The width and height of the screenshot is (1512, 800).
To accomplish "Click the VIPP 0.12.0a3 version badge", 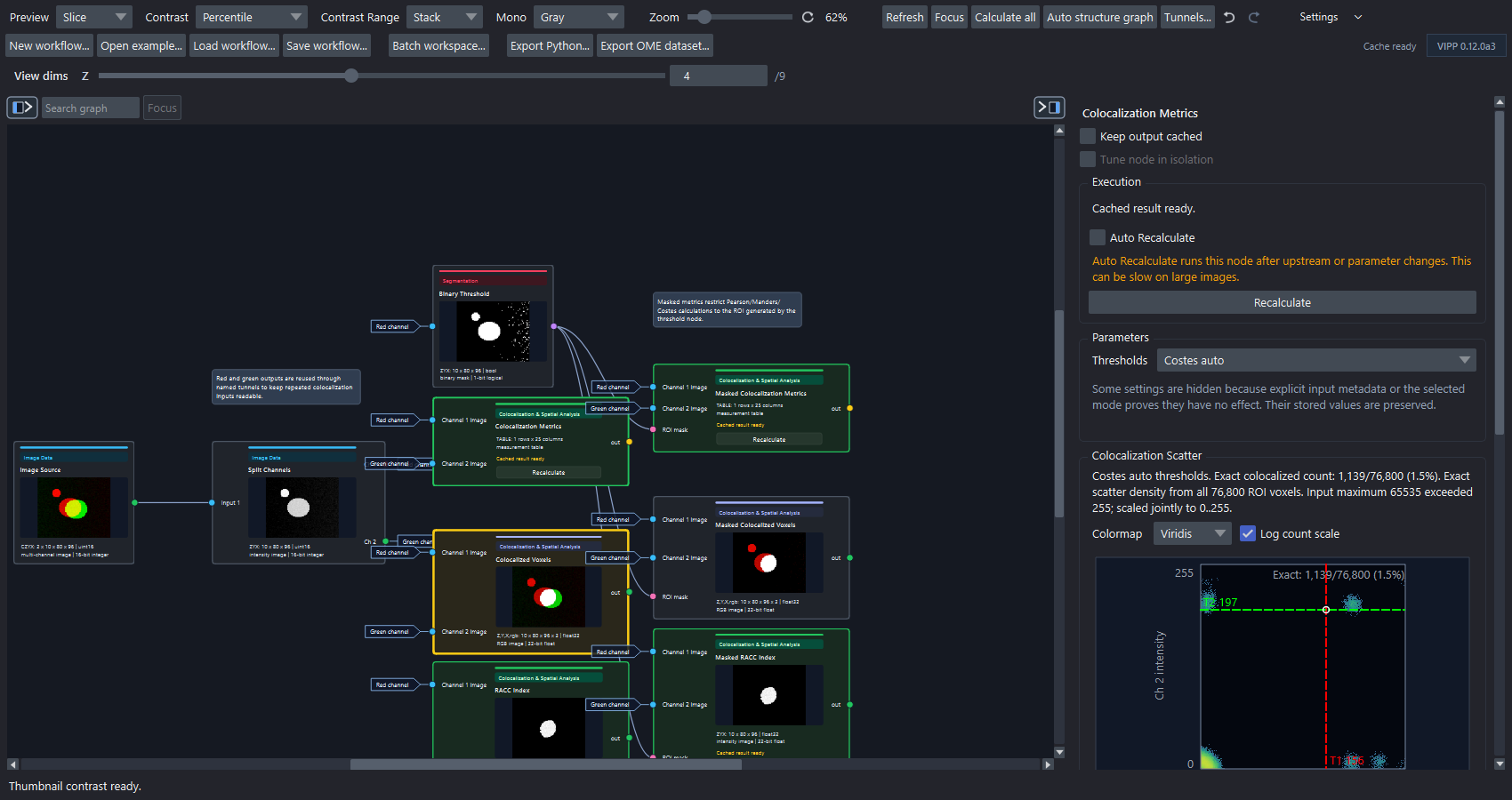I will [1466, 46].
